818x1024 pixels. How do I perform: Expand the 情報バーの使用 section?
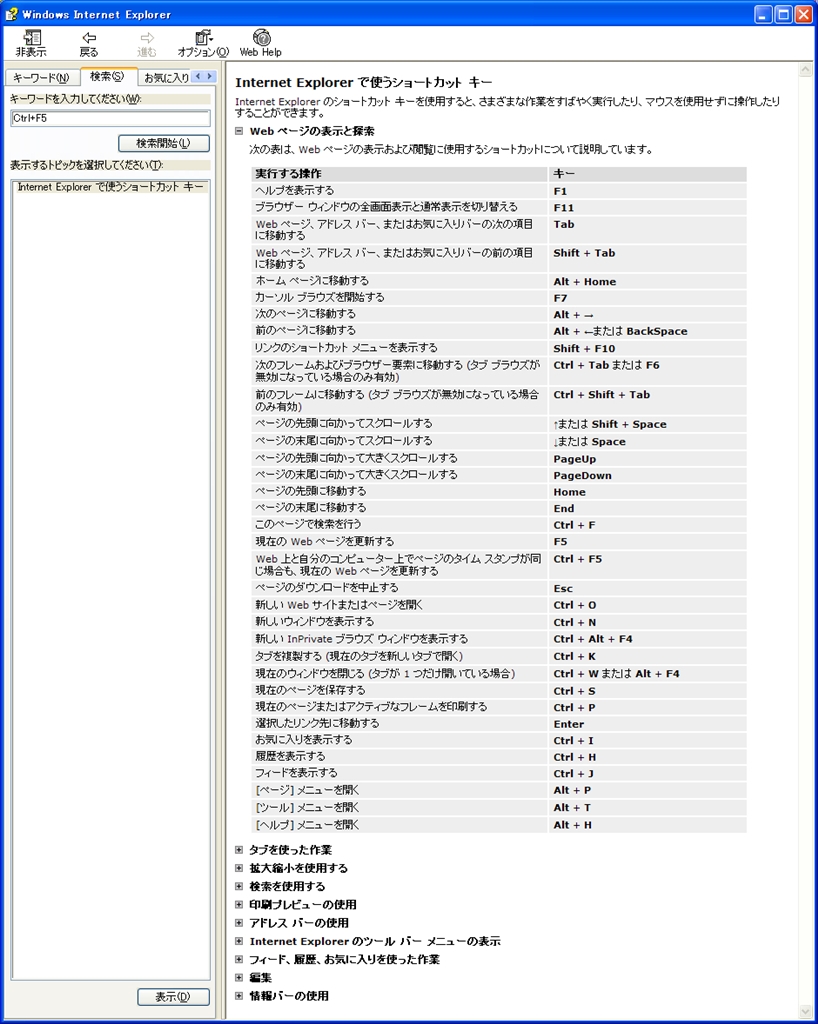click(x=239, y=996)
